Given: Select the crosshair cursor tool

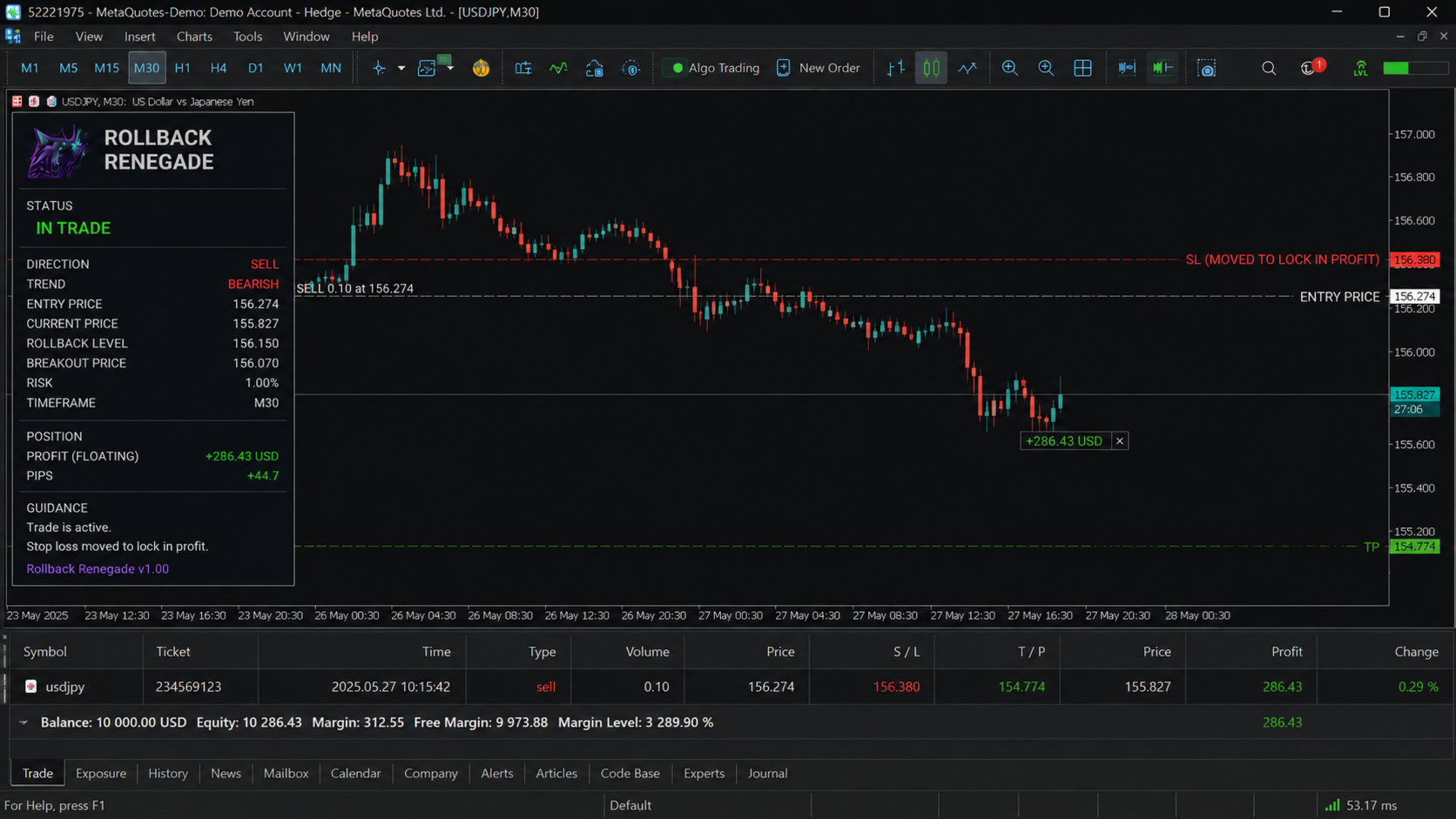Looking at the screenshot, I should coord(379,68).
